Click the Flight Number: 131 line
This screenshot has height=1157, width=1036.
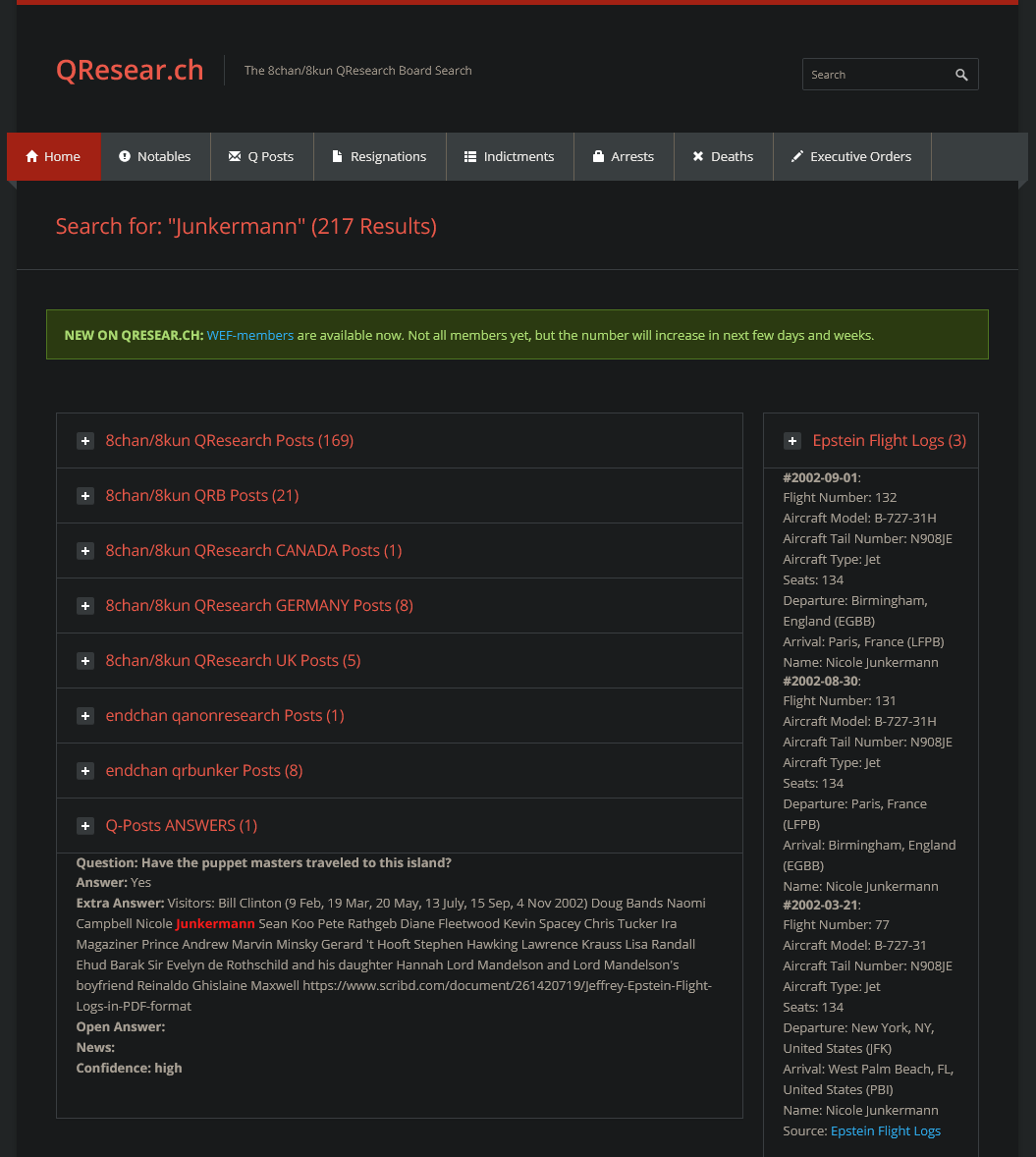point(840,701)
